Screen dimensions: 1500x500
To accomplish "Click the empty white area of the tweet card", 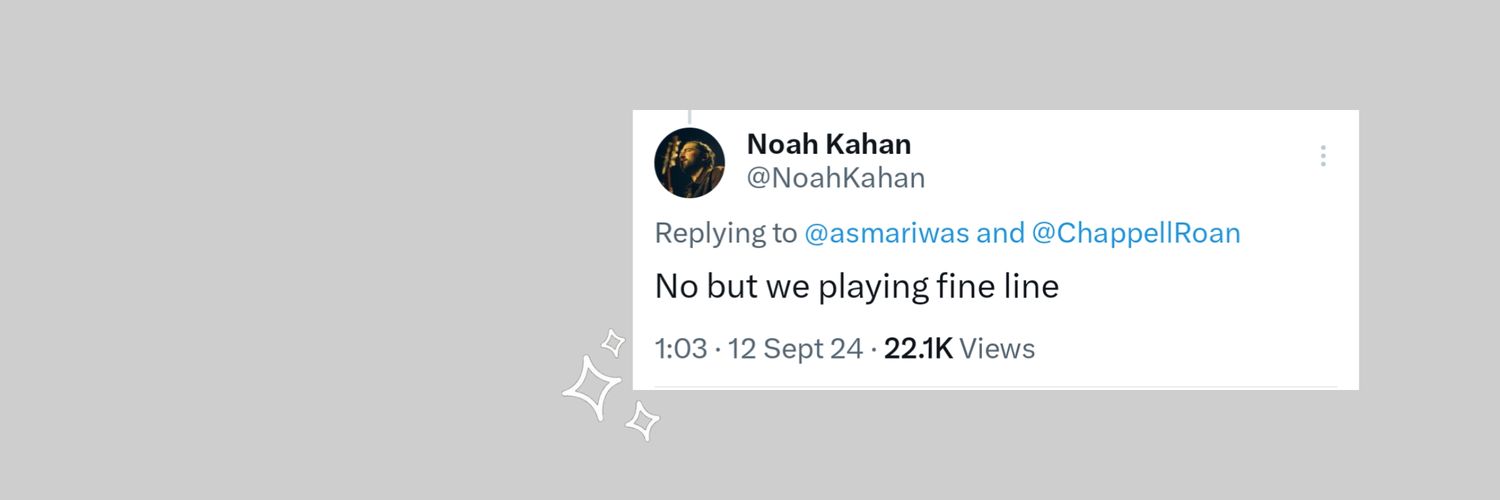I will [x=1200, y=300].
